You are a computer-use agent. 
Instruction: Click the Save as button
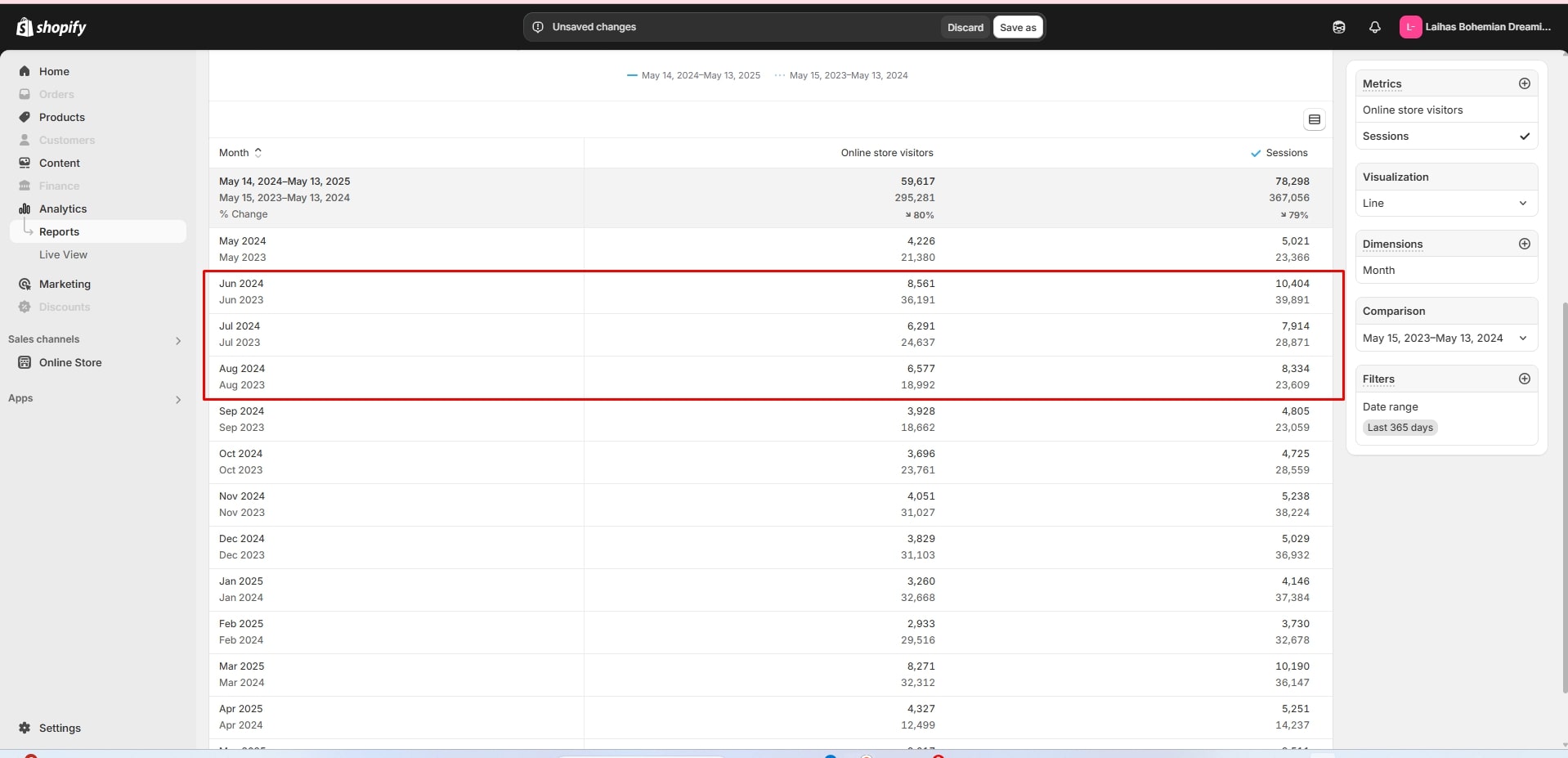(1017, 27)
